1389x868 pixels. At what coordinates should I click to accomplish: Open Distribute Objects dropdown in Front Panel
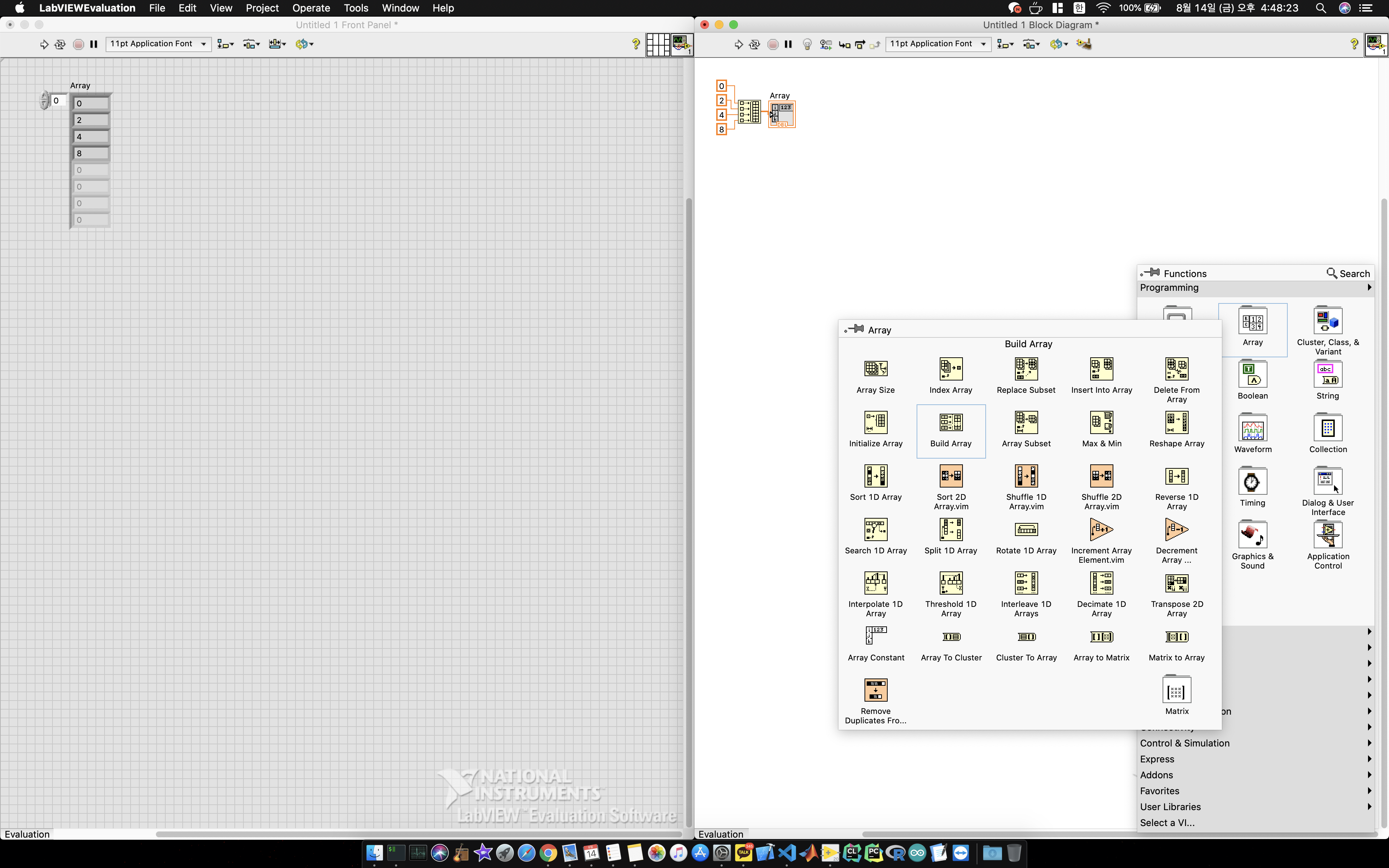[251, 44]
